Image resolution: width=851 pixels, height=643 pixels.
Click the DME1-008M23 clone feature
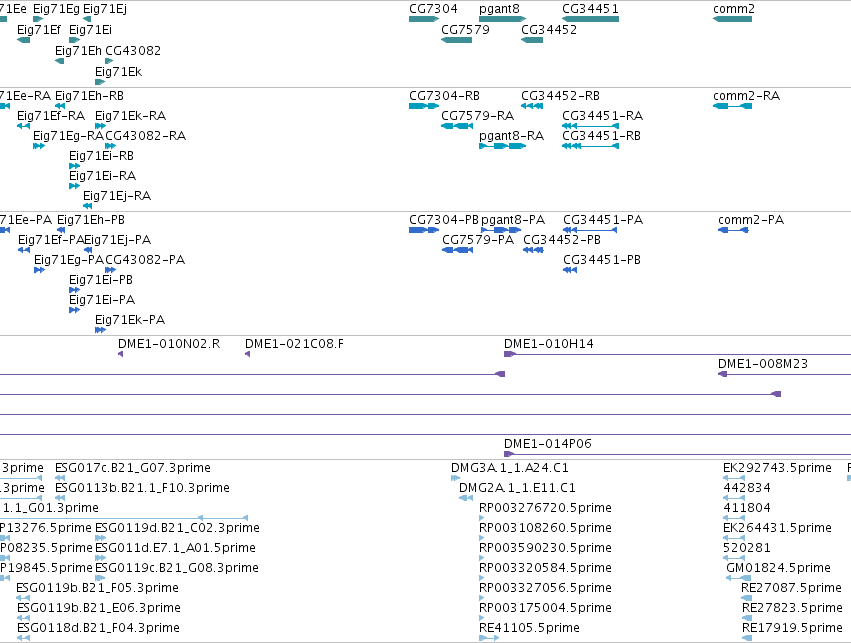[x=784, y=374]
